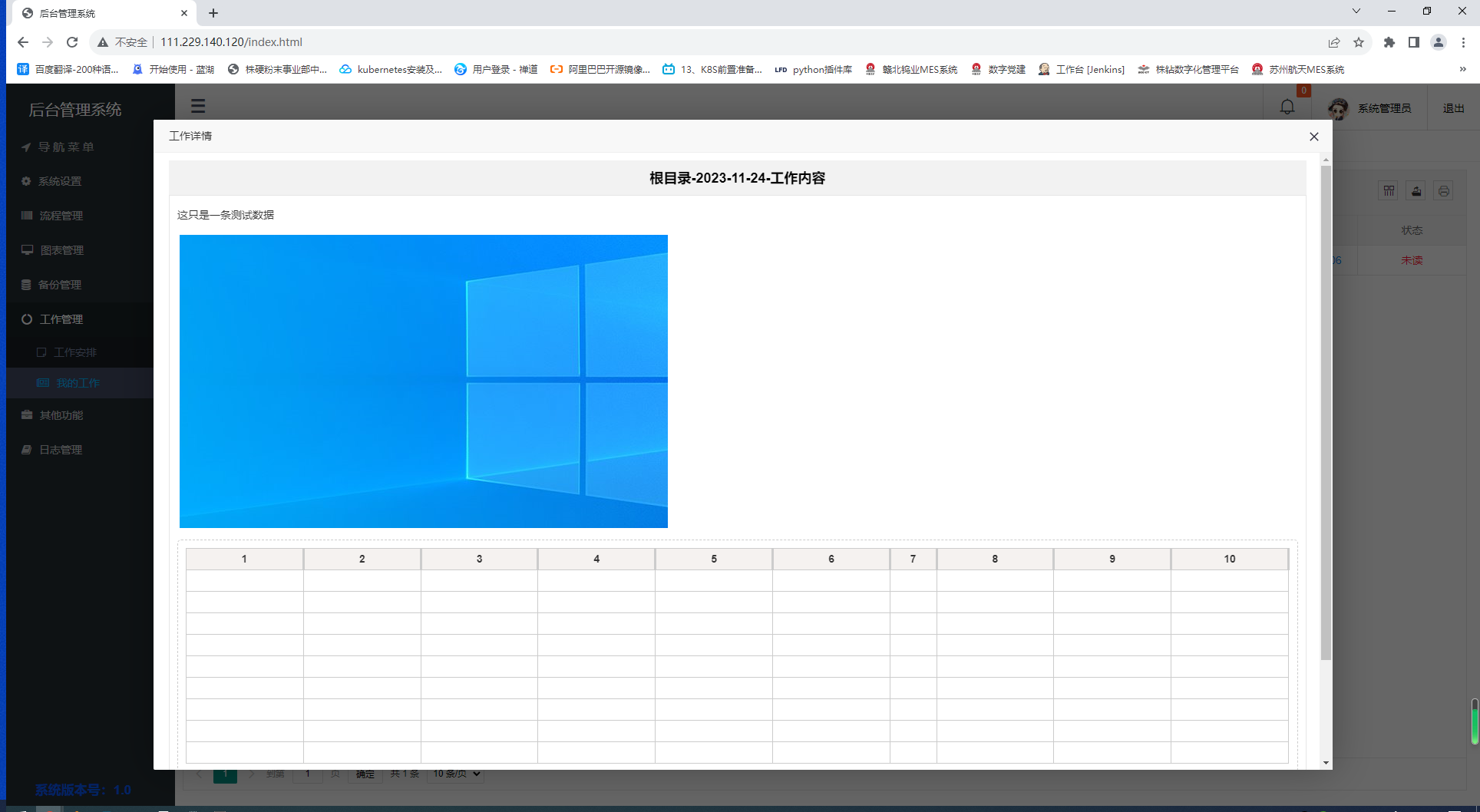Select 我的工作 in the sidebar menu

[78, 382]
